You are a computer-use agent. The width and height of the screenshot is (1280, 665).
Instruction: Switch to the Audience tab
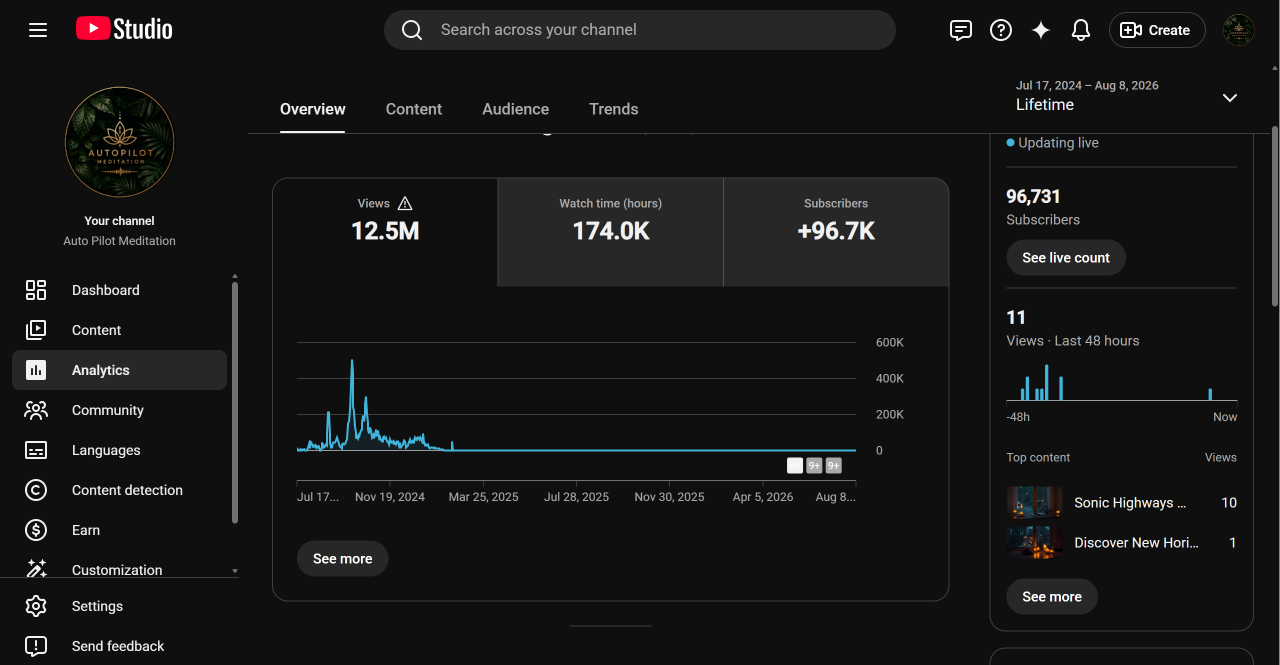pyautogui.click(x=515, y=109)
